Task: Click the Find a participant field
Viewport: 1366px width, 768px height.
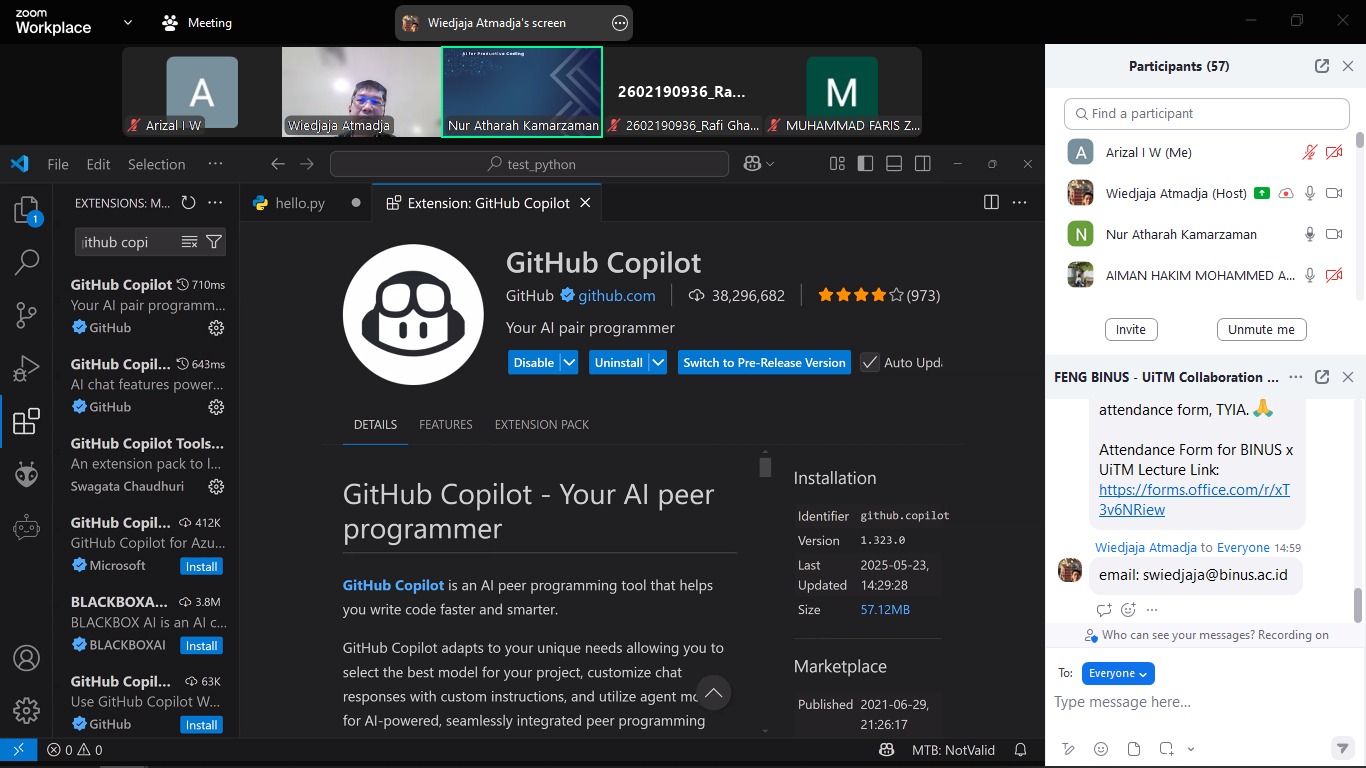Action: 1206,113
